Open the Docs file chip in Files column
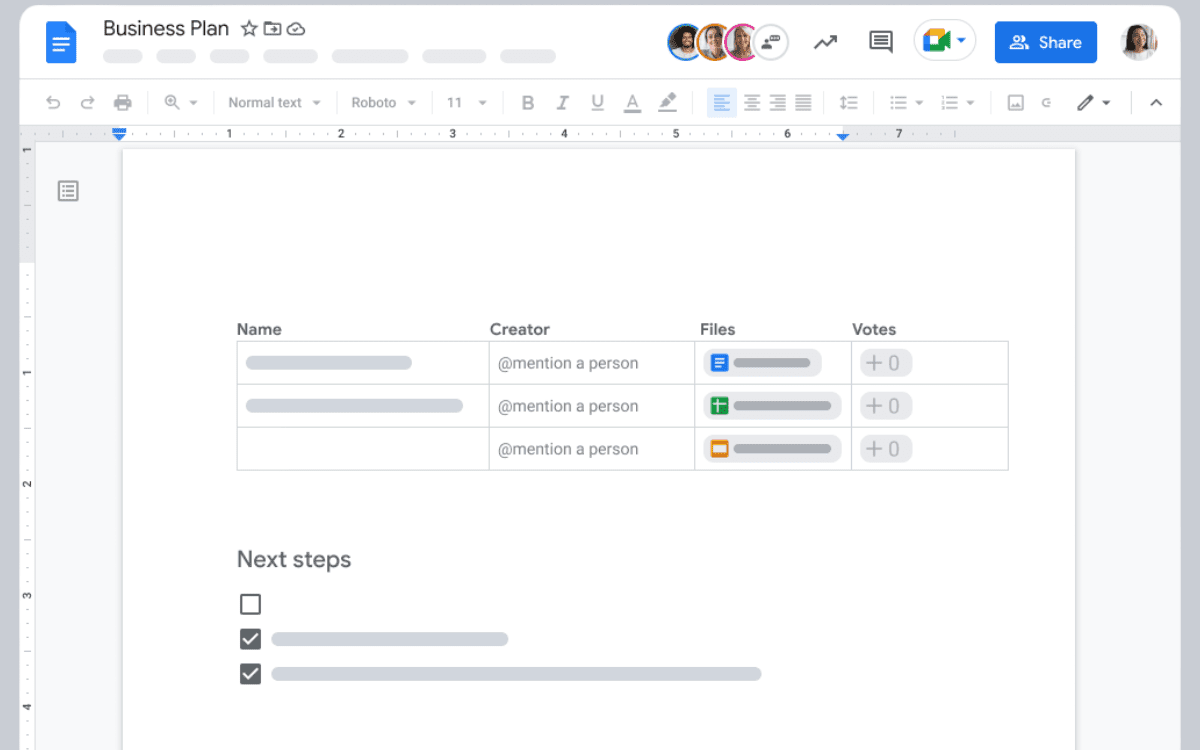This screenshot has height=750, width=1200. pos(762,363)
